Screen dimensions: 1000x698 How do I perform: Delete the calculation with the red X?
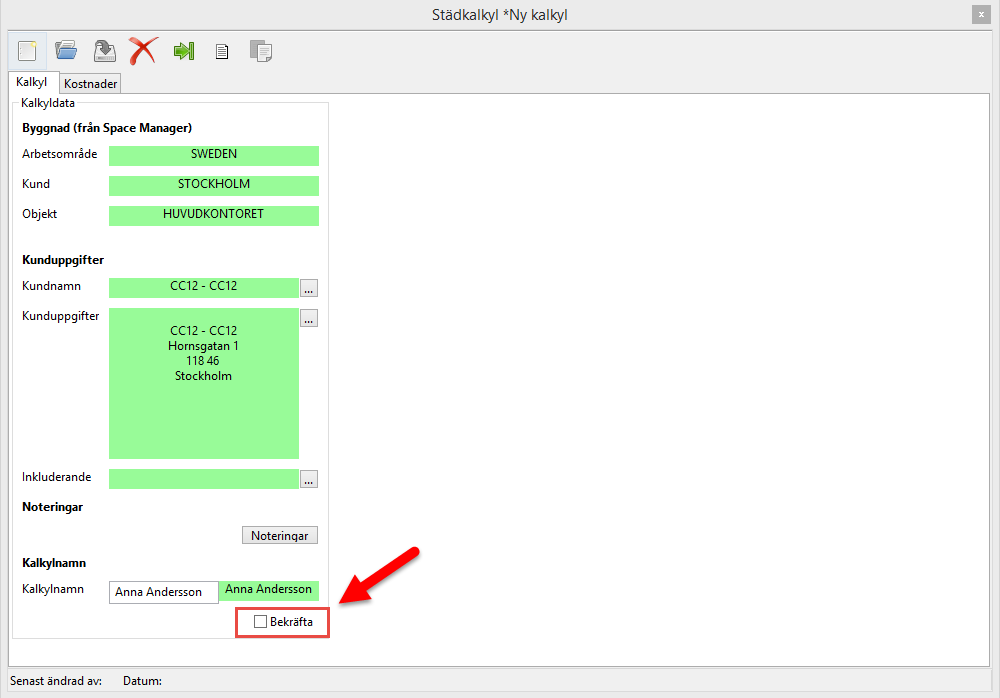(143, 51)
